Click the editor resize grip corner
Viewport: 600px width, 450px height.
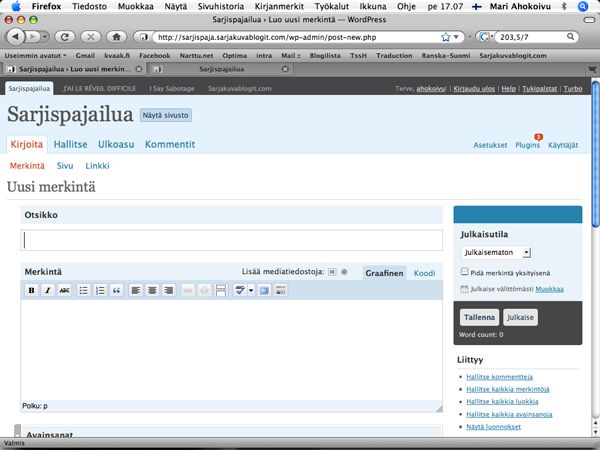click(x=439, y=409)
